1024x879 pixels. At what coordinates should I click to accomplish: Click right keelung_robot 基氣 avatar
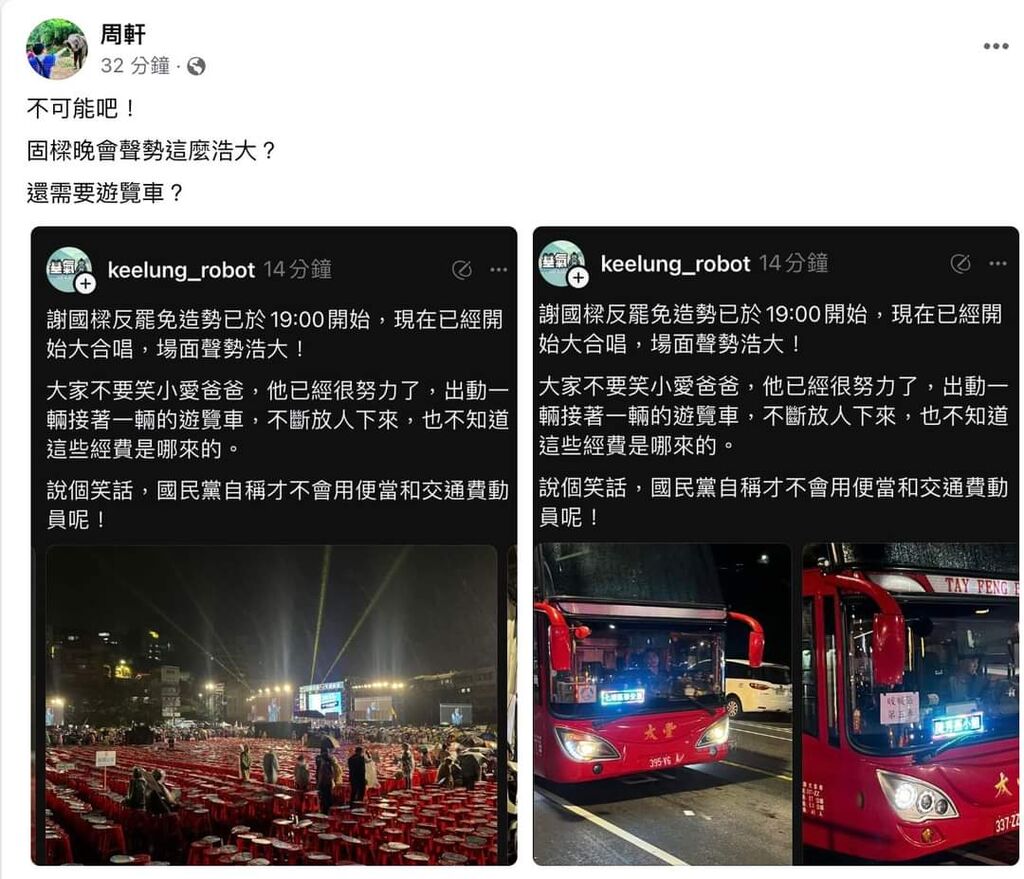pos(561,263)
